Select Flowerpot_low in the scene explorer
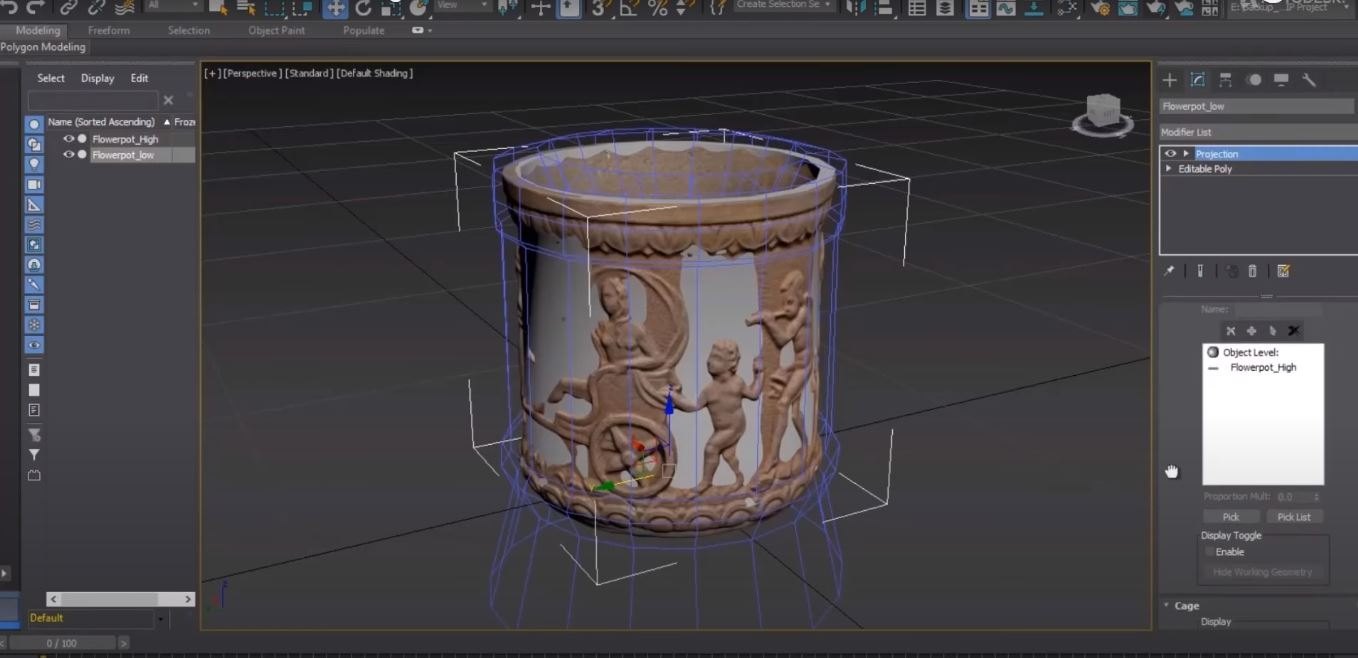Viewport: 1358px width, 658px height. click(123, 155)
